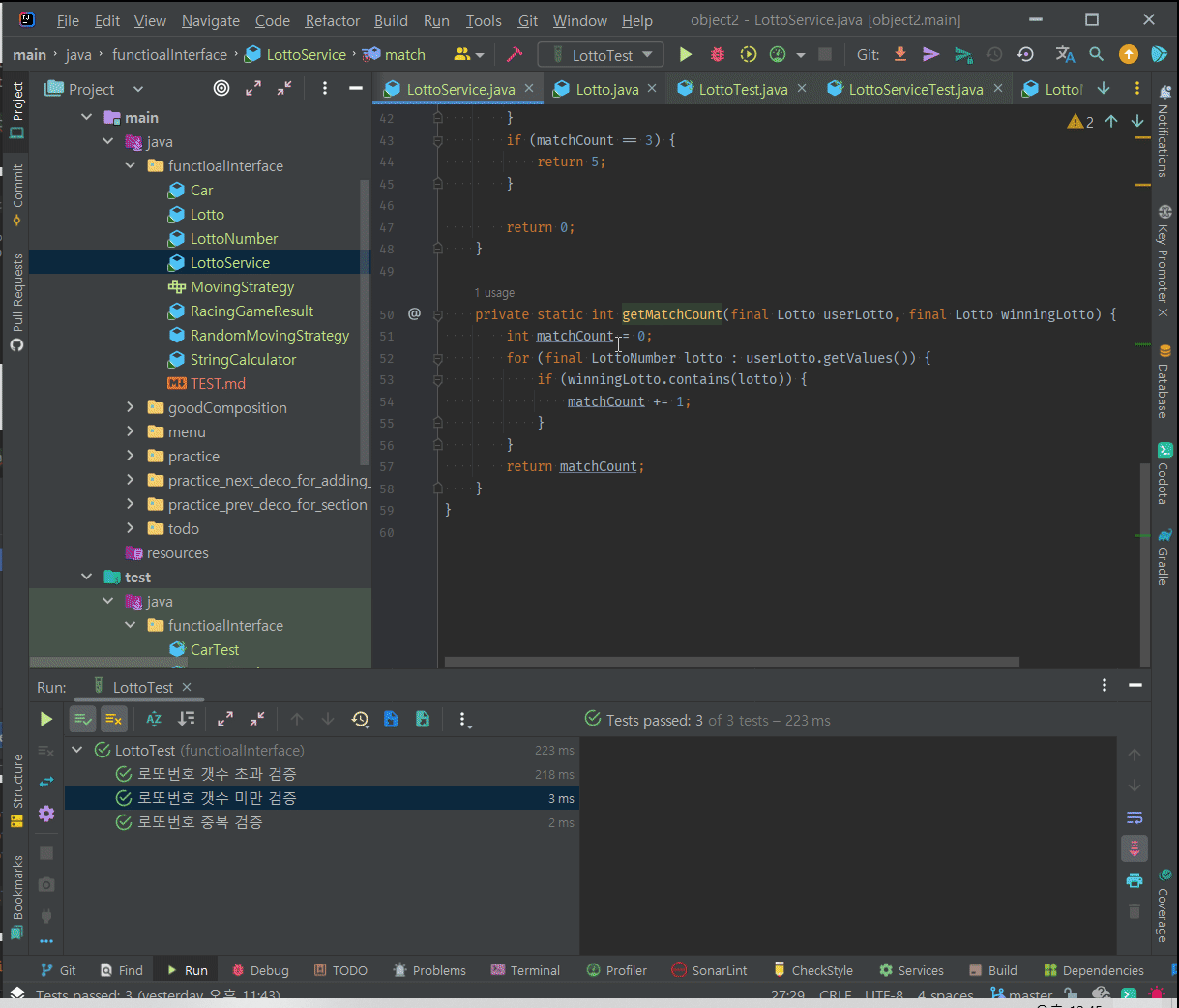Open the LottoTest run configuration dropdown
Image resolution: width=1179 pixels, height=1008 pixels.
[x=601, y=55]
